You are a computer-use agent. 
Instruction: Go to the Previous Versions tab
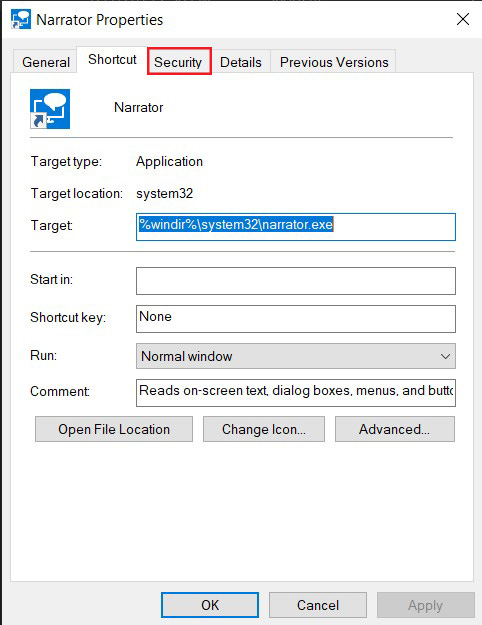(x=334, y=62)
